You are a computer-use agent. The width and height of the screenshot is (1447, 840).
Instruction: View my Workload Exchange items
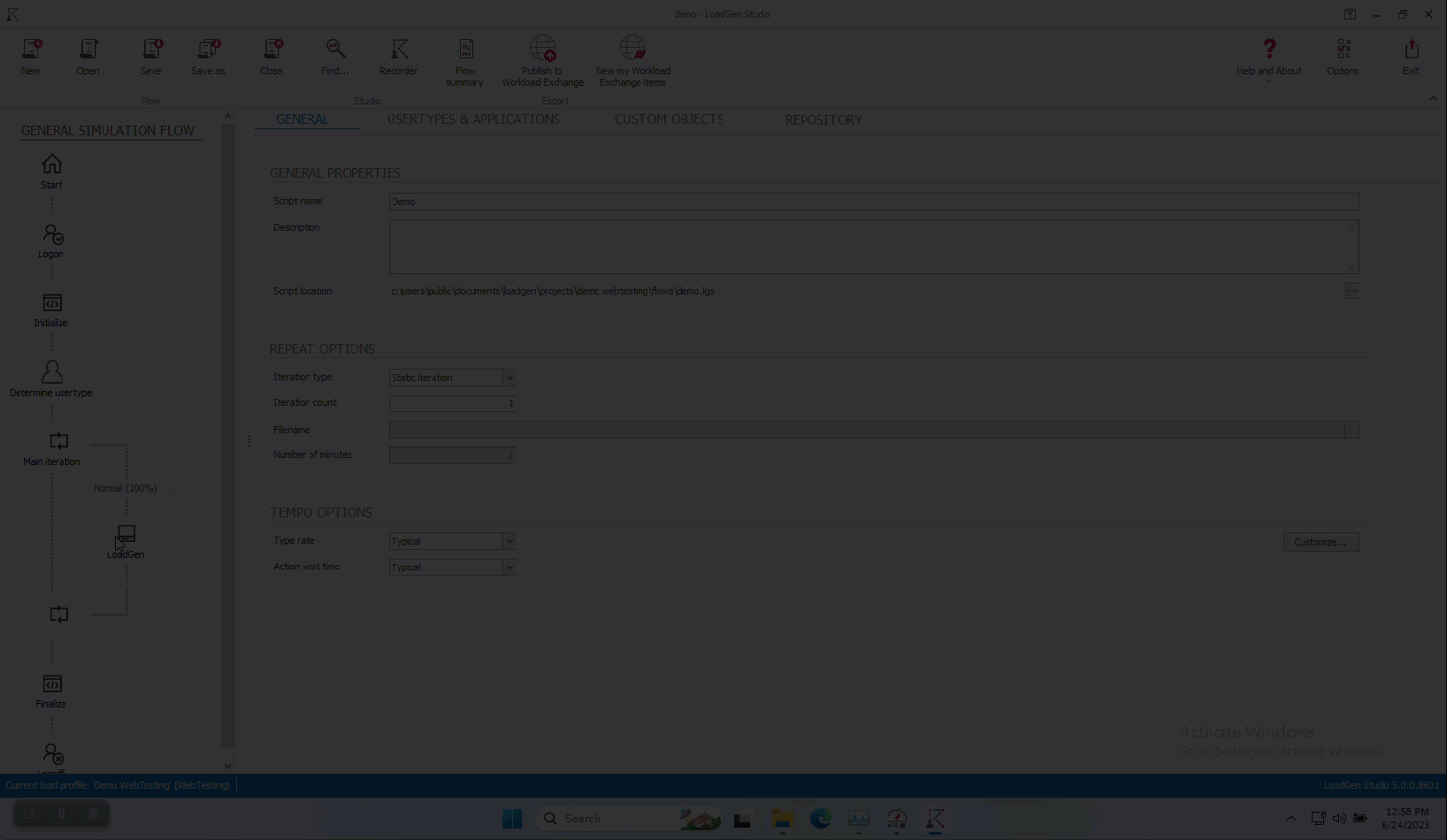(633, 62)
